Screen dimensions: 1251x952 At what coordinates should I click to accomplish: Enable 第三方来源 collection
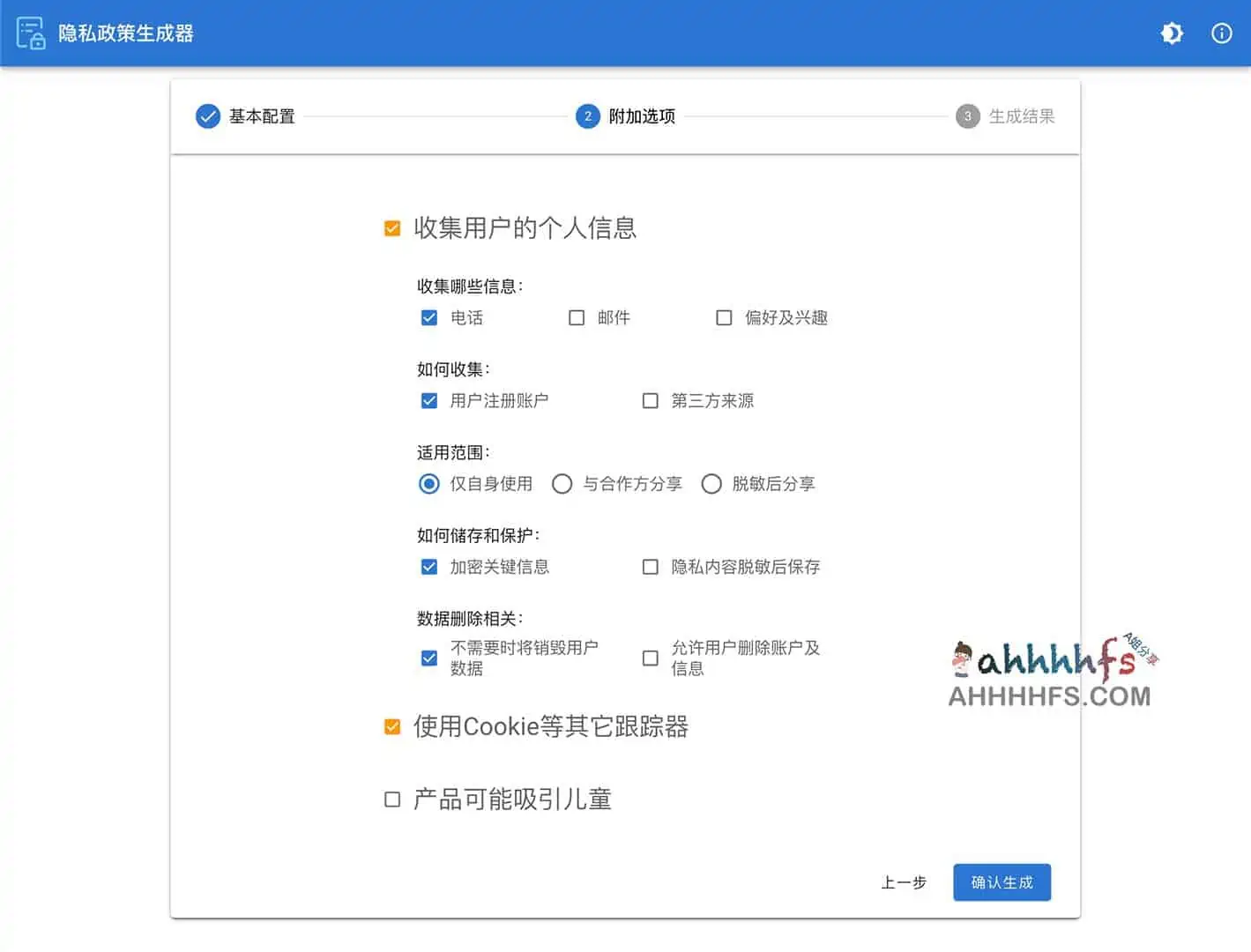[650, 400]
